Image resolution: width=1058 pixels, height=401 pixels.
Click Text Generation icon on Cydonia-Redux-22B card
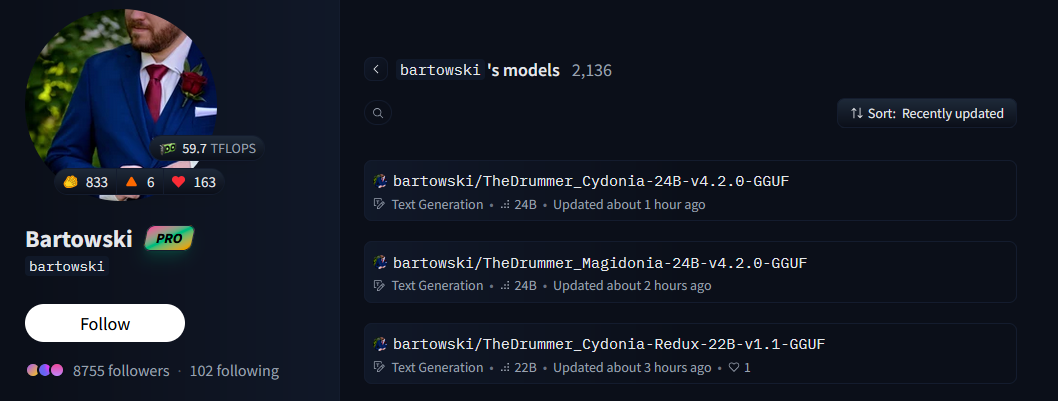tap(379, 367)
